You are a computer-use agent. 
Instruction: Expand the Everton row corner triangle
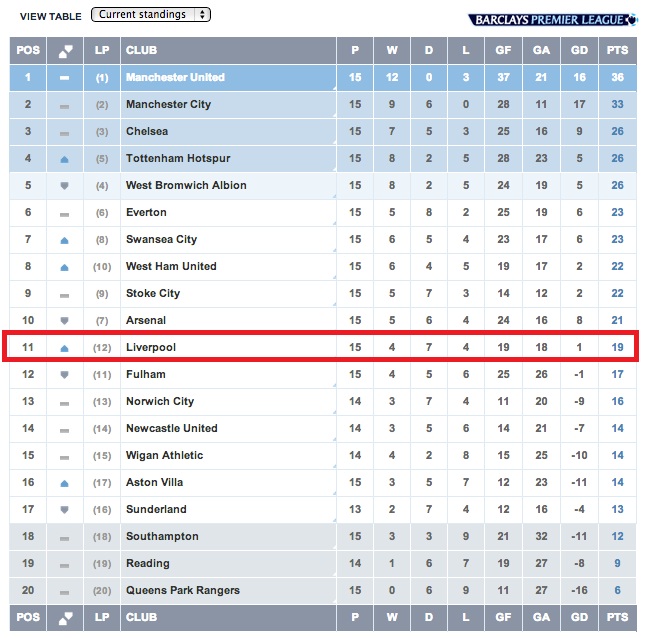334,223
